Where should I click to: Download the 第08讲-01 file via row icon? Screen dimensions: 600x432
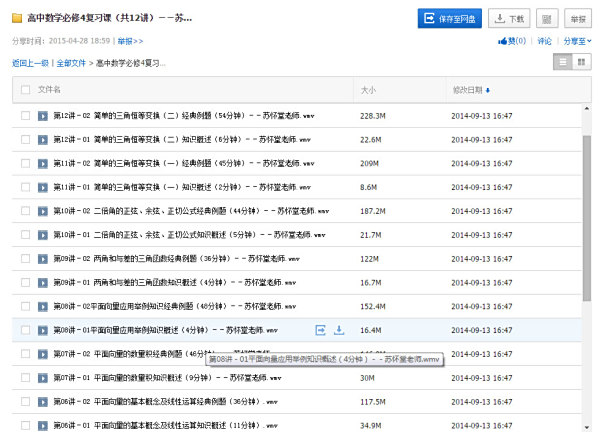339,330
